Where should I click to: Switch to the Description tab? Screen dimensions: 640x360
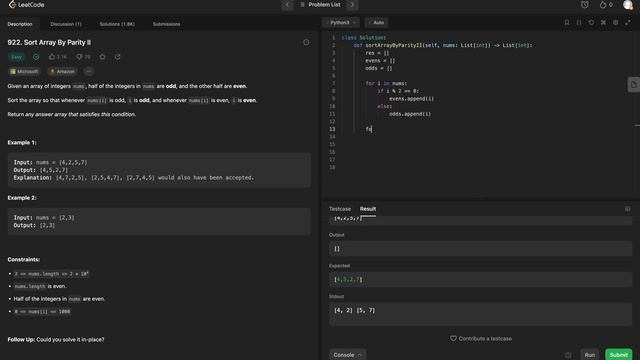tap(20, 24)
